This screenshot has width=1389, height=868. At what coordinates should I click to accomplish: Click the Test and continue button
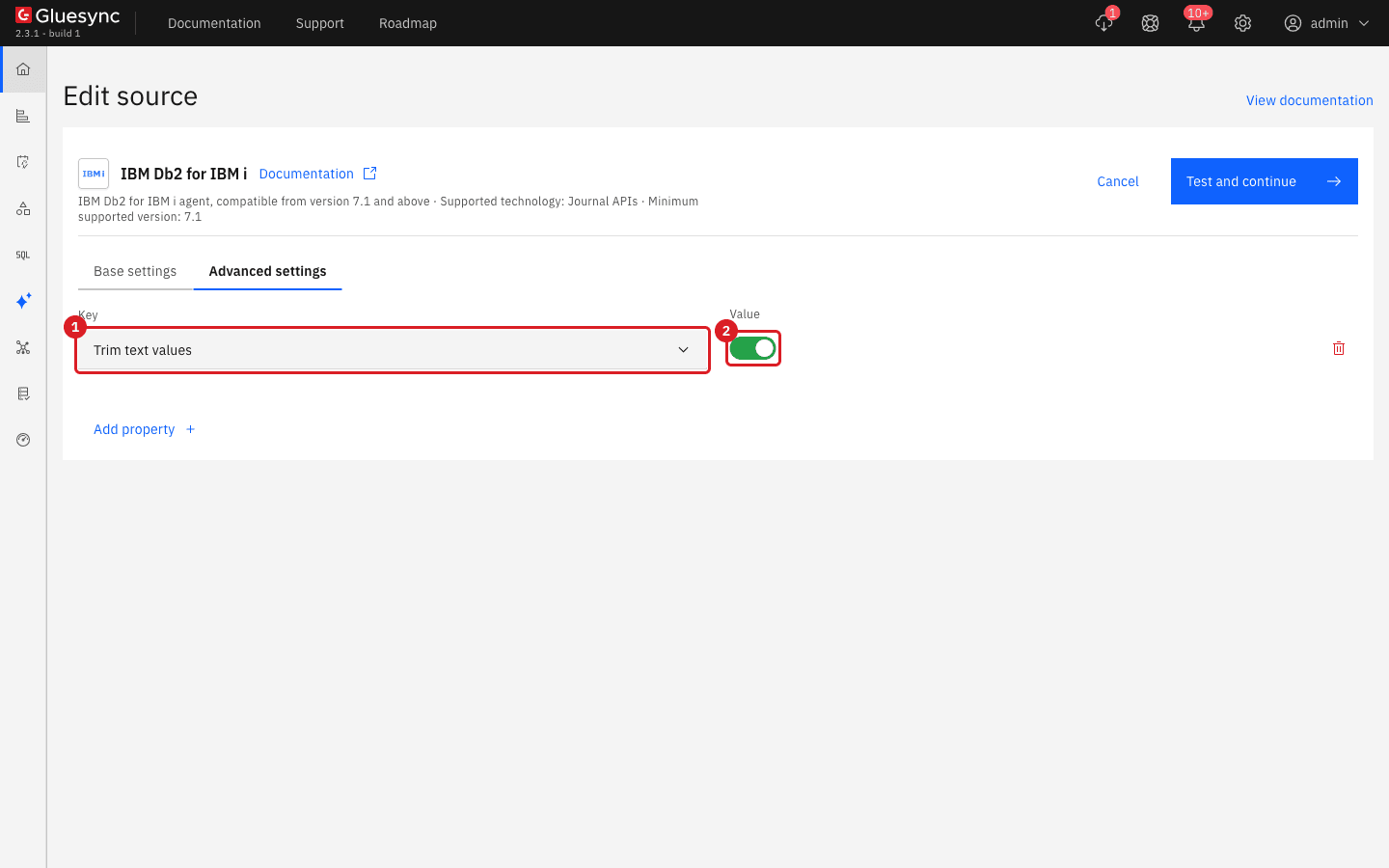click(1265, 181)
